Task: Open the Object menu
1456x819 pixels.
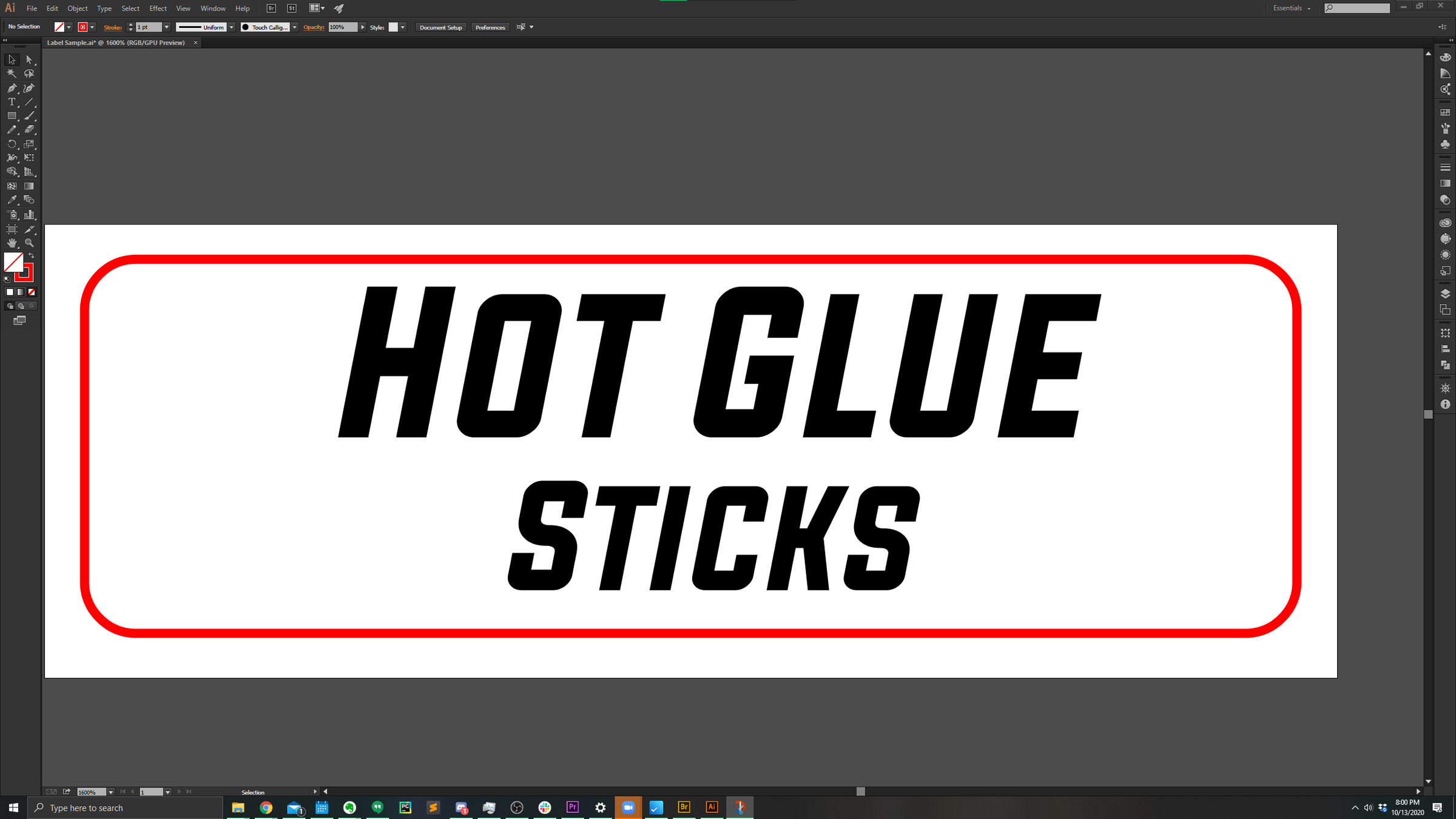Action: 77,8
